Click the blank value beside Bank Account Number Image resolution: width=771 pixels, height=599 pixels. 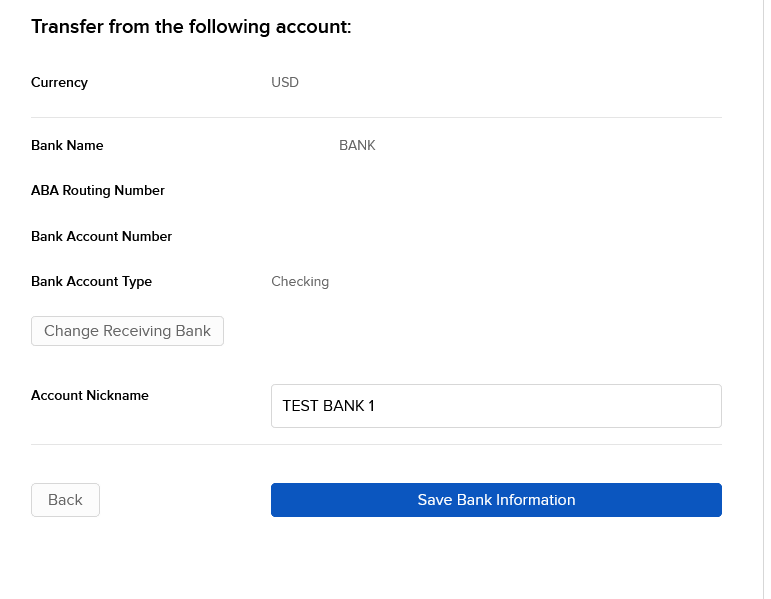point(496,237)
